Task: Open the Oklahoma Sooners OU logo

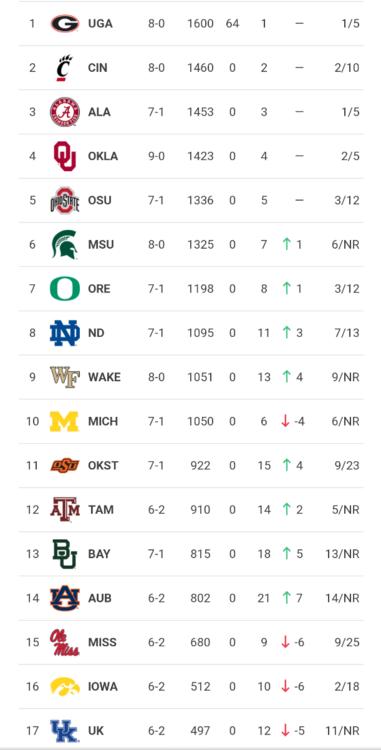Action: tap(65, 156)
